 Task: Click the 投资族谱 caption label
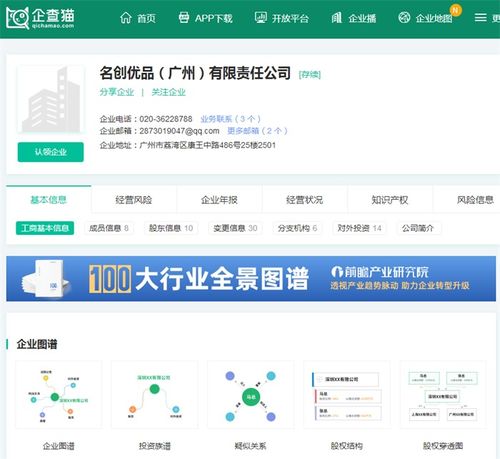(x=155, y=446)
